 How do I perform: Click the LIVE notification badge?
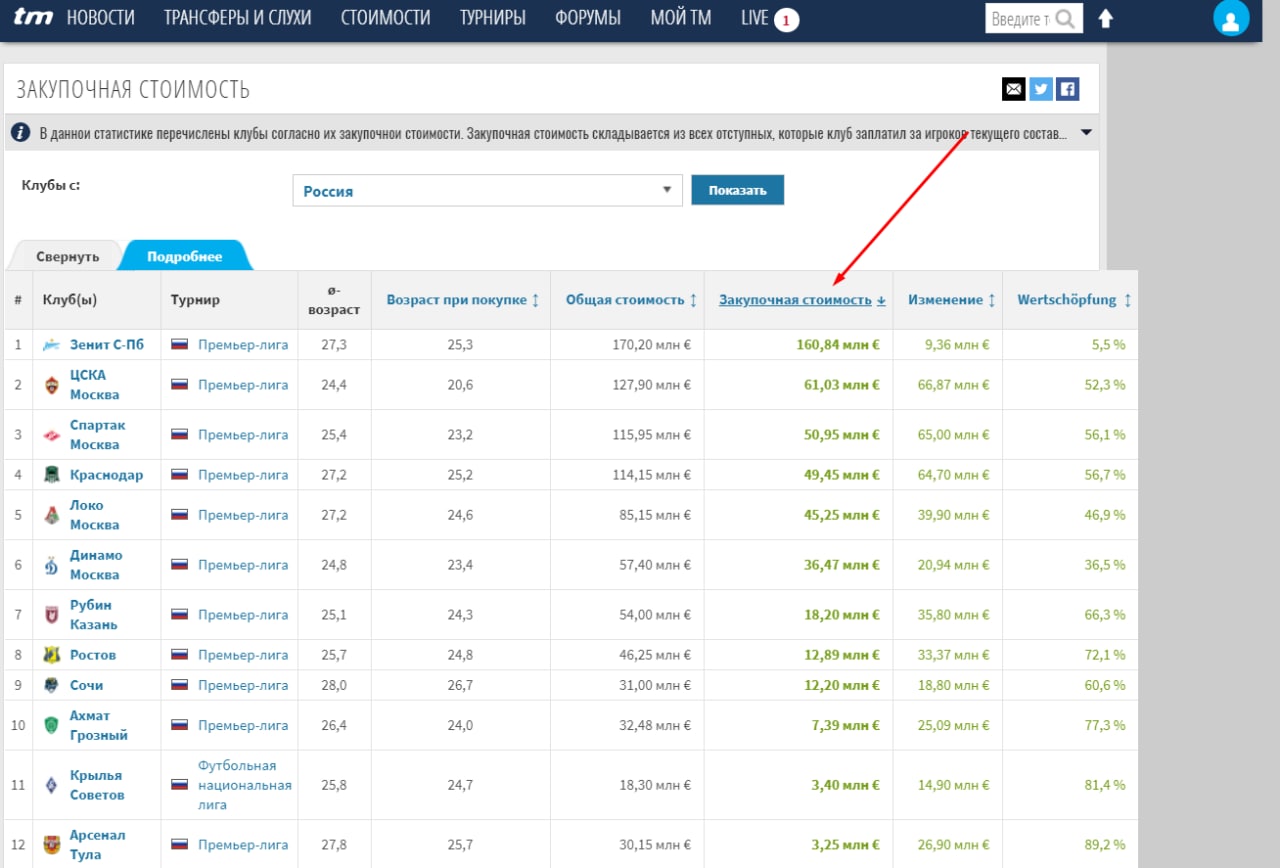coord(786,19)
